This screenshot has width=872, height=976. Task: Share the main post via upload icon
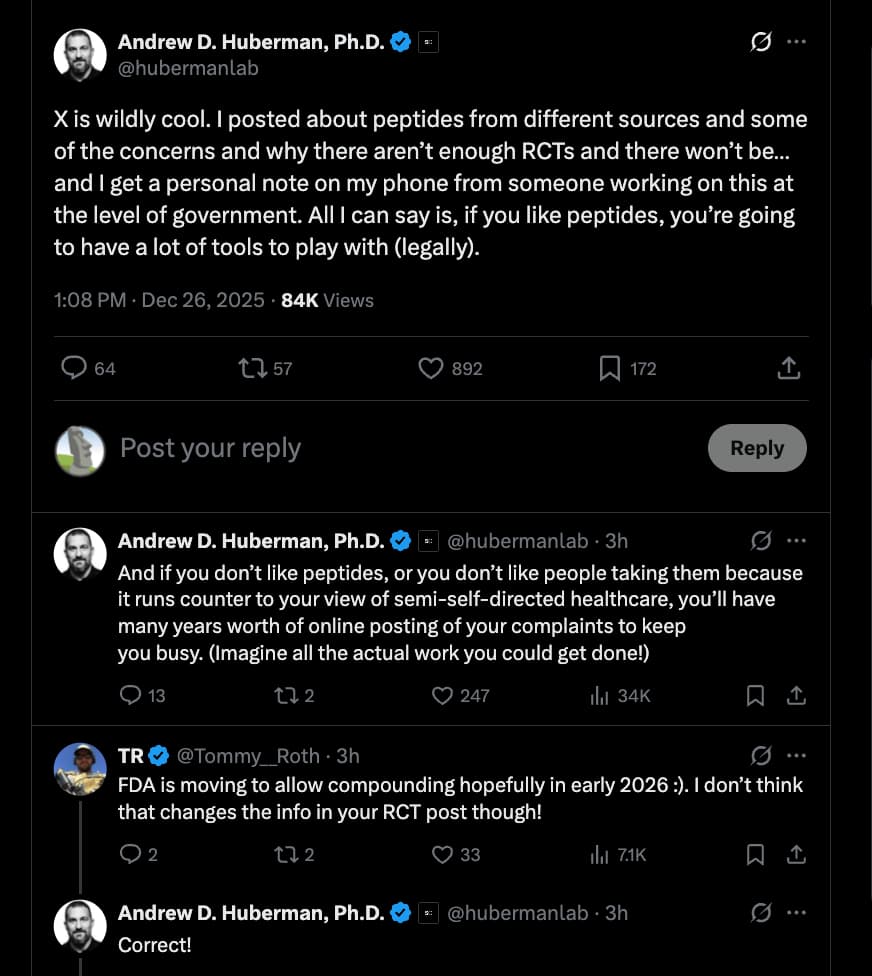tap(788, 369)
